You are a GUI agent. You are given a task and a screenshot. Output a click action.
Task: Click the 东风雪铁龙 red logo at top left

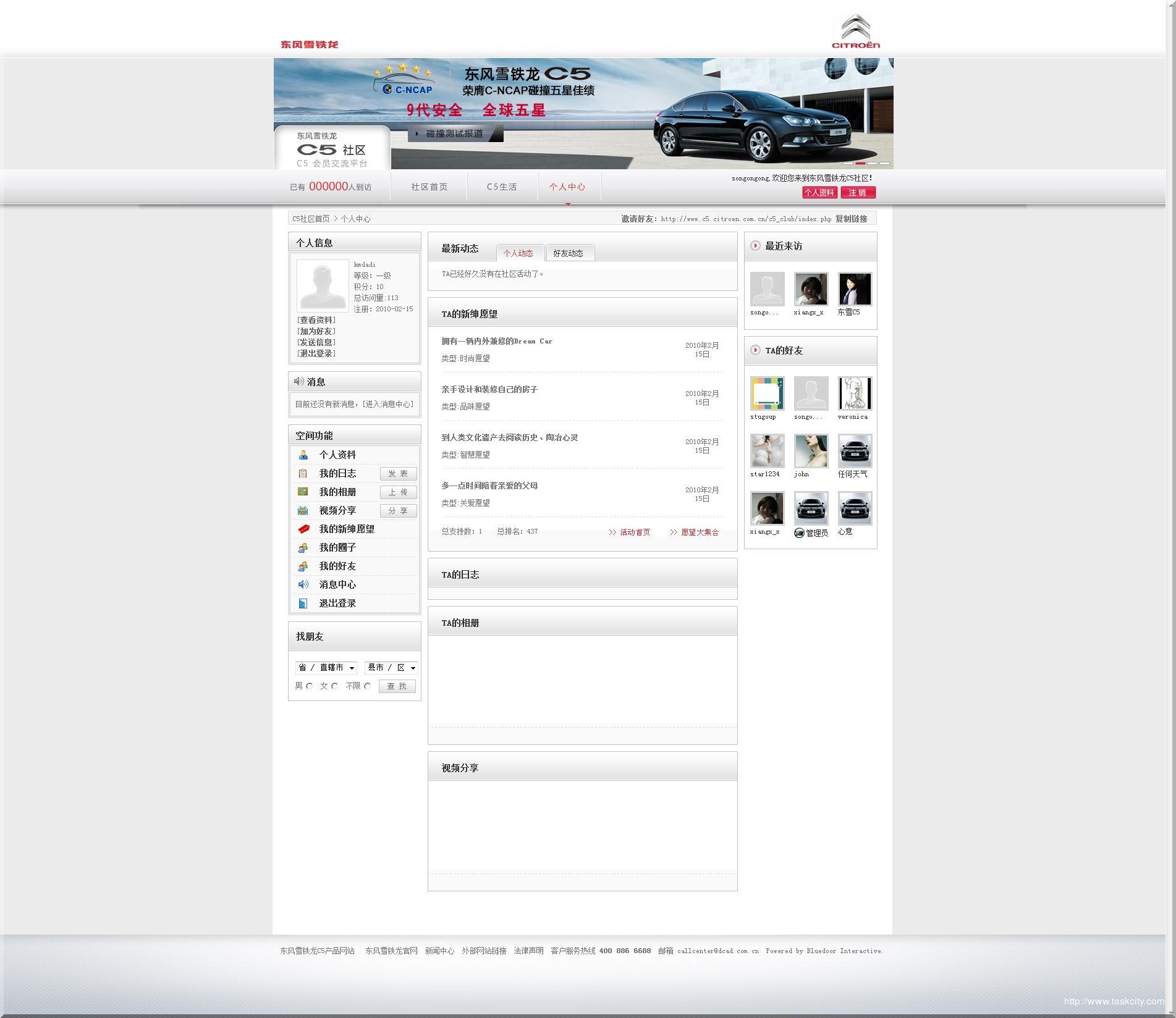(x=310, y=44)
